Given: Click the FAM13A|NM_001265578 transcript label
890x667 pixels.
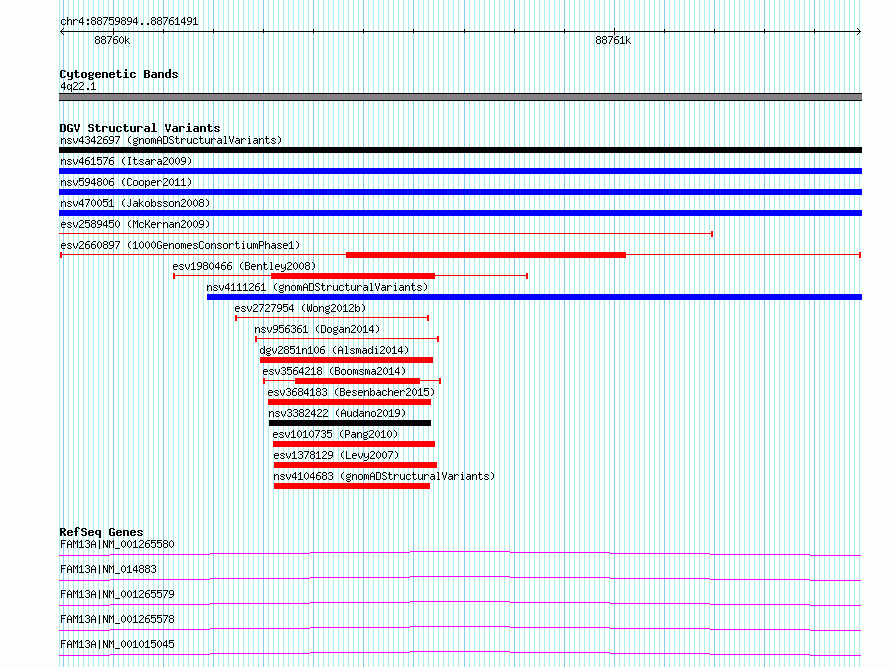Looking at the screenshot, I should pyautogui.click(x=117, y=619).
